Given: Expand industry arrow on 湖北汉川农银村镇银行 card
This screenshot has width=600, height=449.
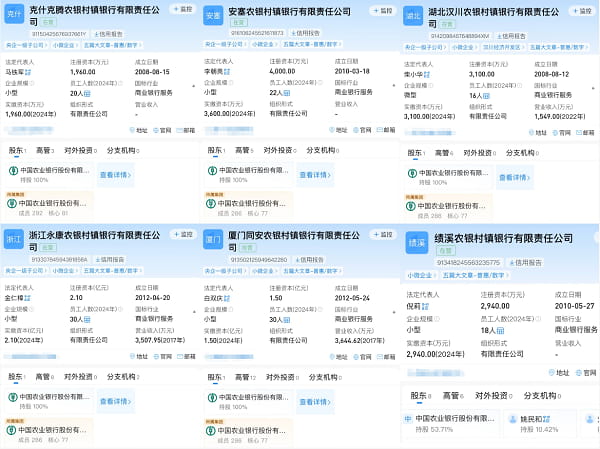Looking at the screenshot, I should coord(593,88).
